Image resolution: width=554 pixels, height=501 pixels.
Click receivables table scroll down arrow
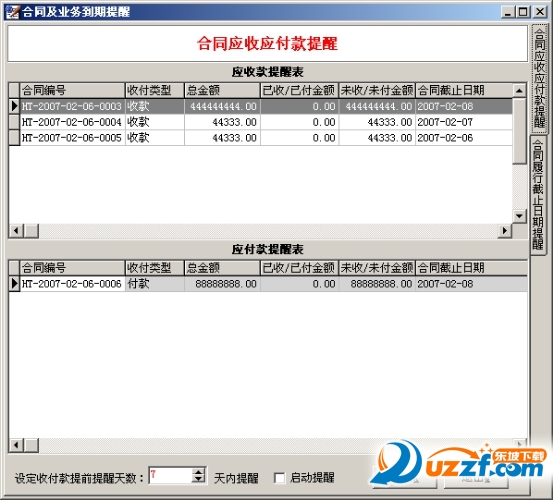click(x=519, y=216)
